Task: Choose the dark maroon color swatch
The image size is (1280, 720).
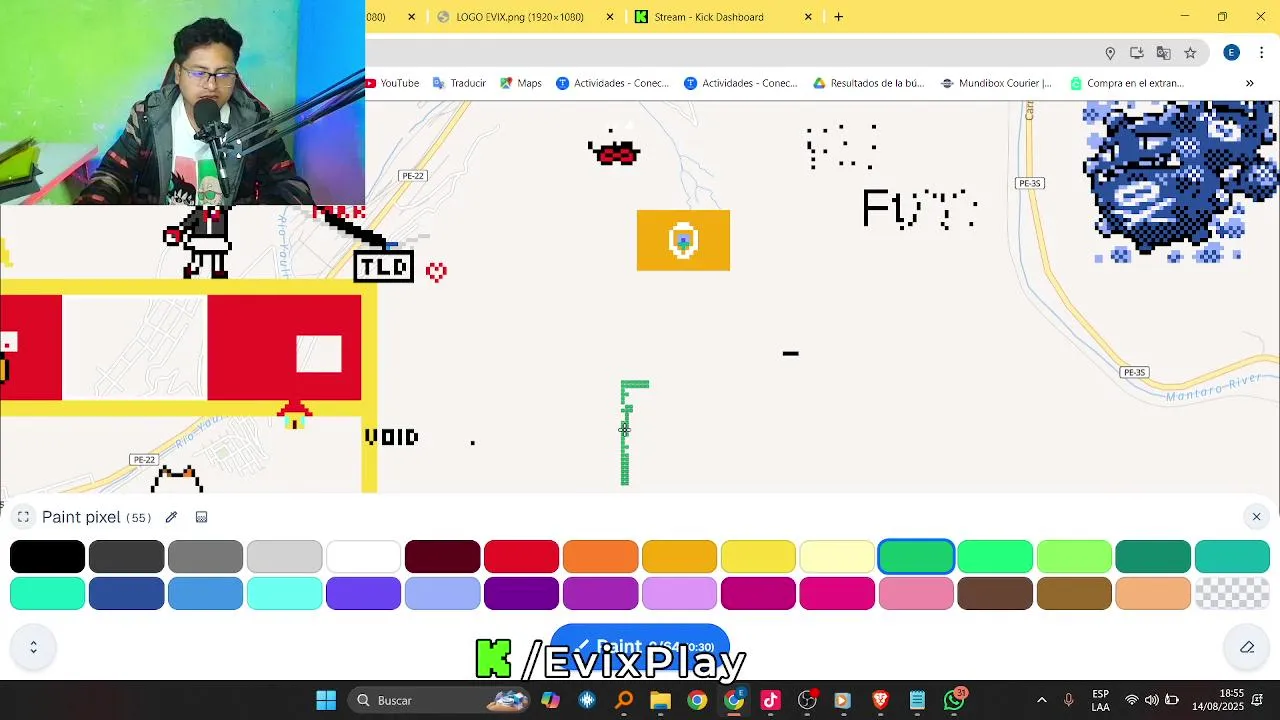Action: pyautogui.click(x=442, y=557)
